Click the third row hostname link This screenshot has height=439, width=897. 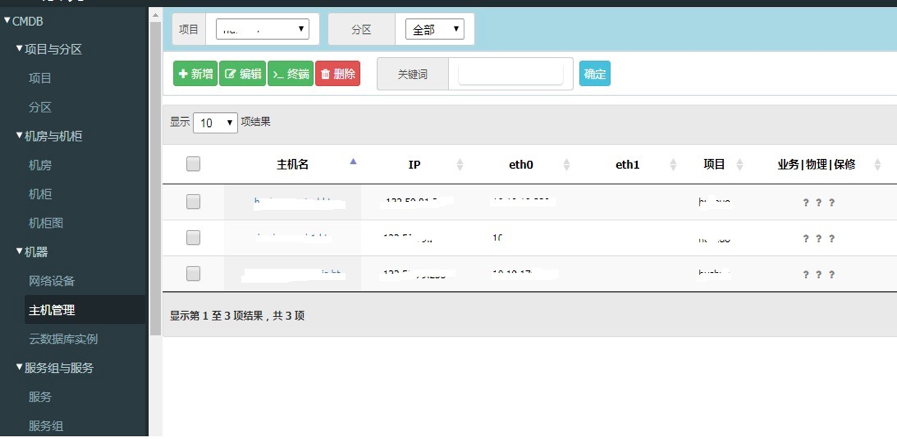pos(293,275)
